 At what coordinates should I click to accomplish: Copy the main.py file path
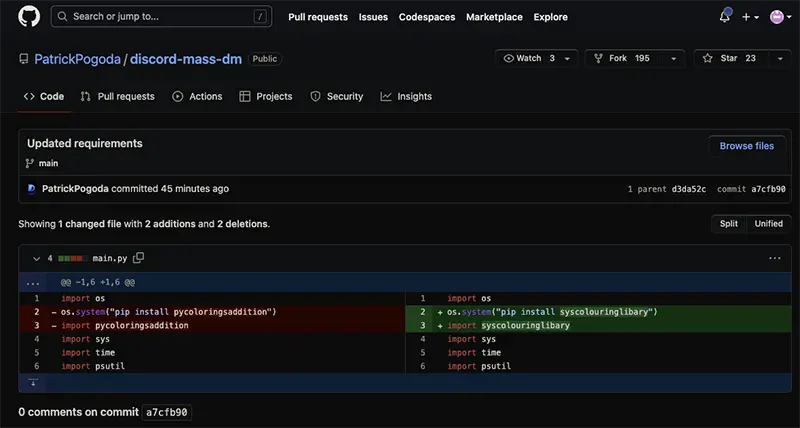coord(138,258)
